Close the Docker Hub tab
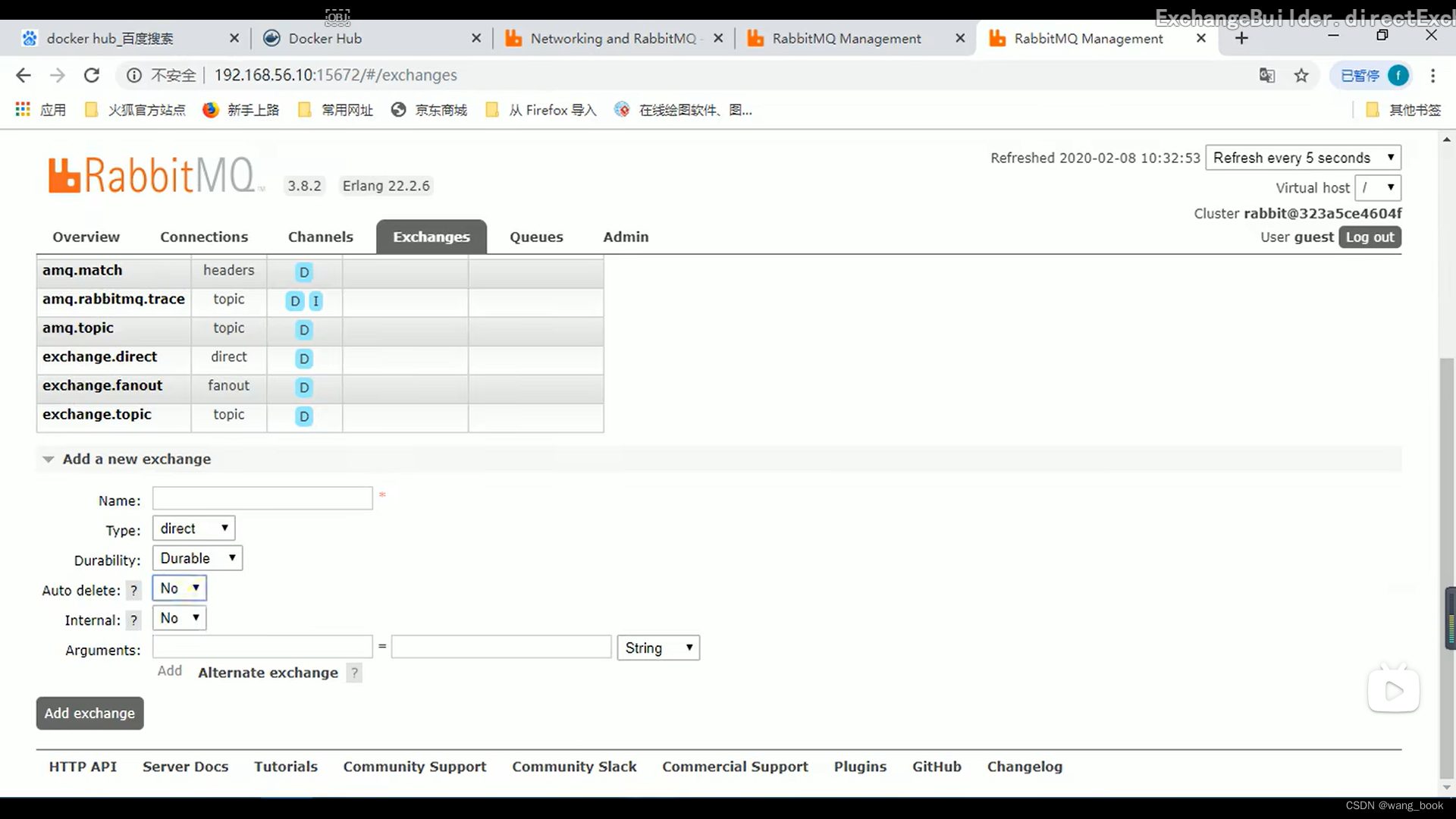Image resolution: width=1456 pixels, height=819 pixels. tap(476, 38)
